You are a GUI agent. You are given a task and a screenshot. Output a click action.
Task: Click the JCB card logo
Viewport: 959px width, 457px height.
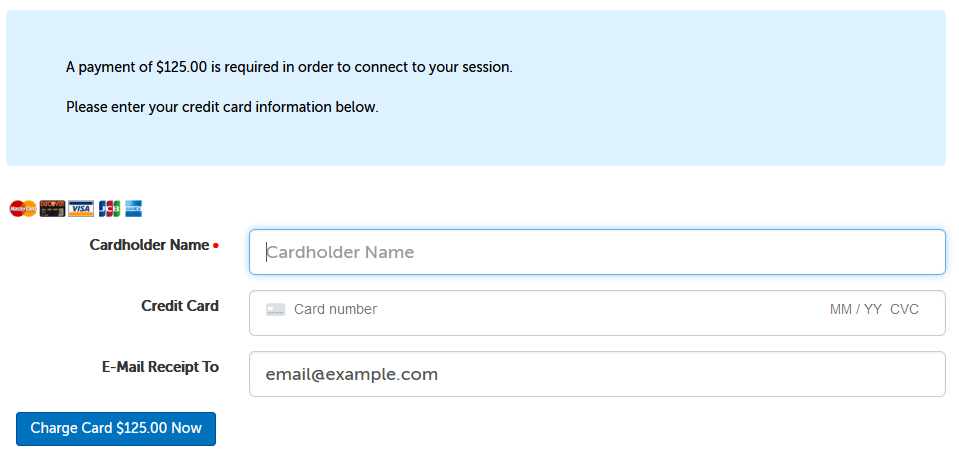(109, 209)
